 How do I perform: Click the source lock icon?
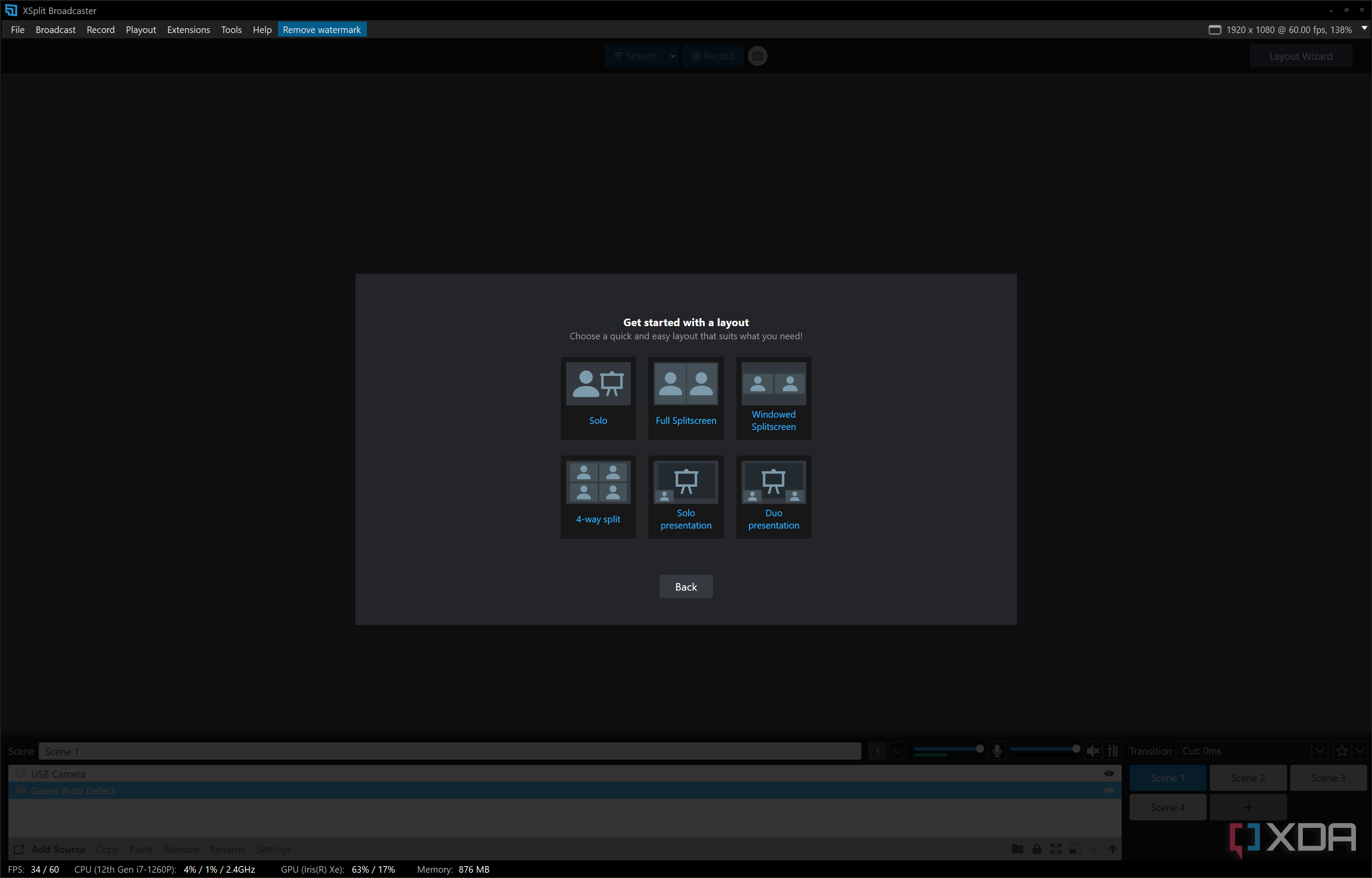(x=1036, y=849)
